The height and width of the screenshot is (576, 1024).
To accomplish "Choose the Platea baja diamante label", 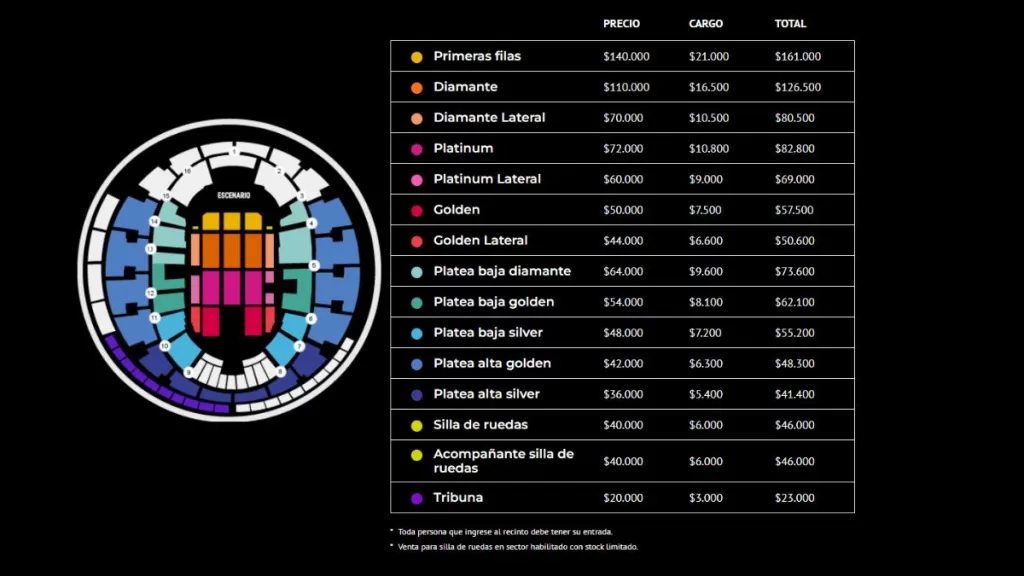I will pos(502,271).
